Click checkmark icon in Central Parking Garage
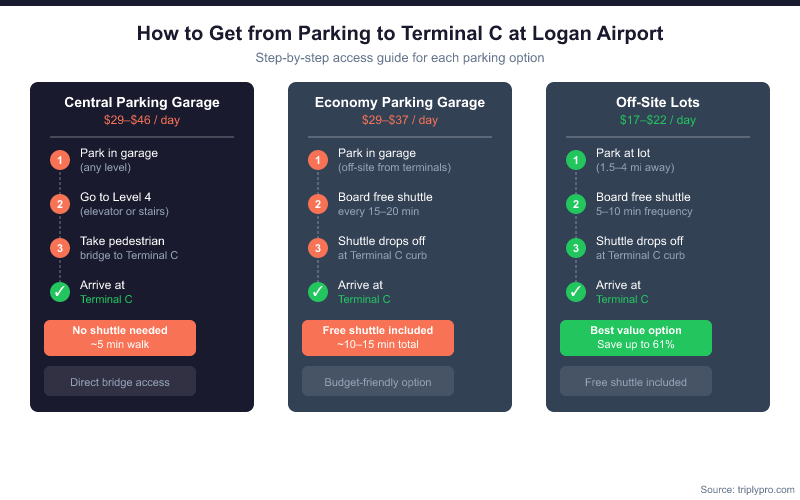Image resolution: width=800 pixels, height=500 pixels. point(60,292)
